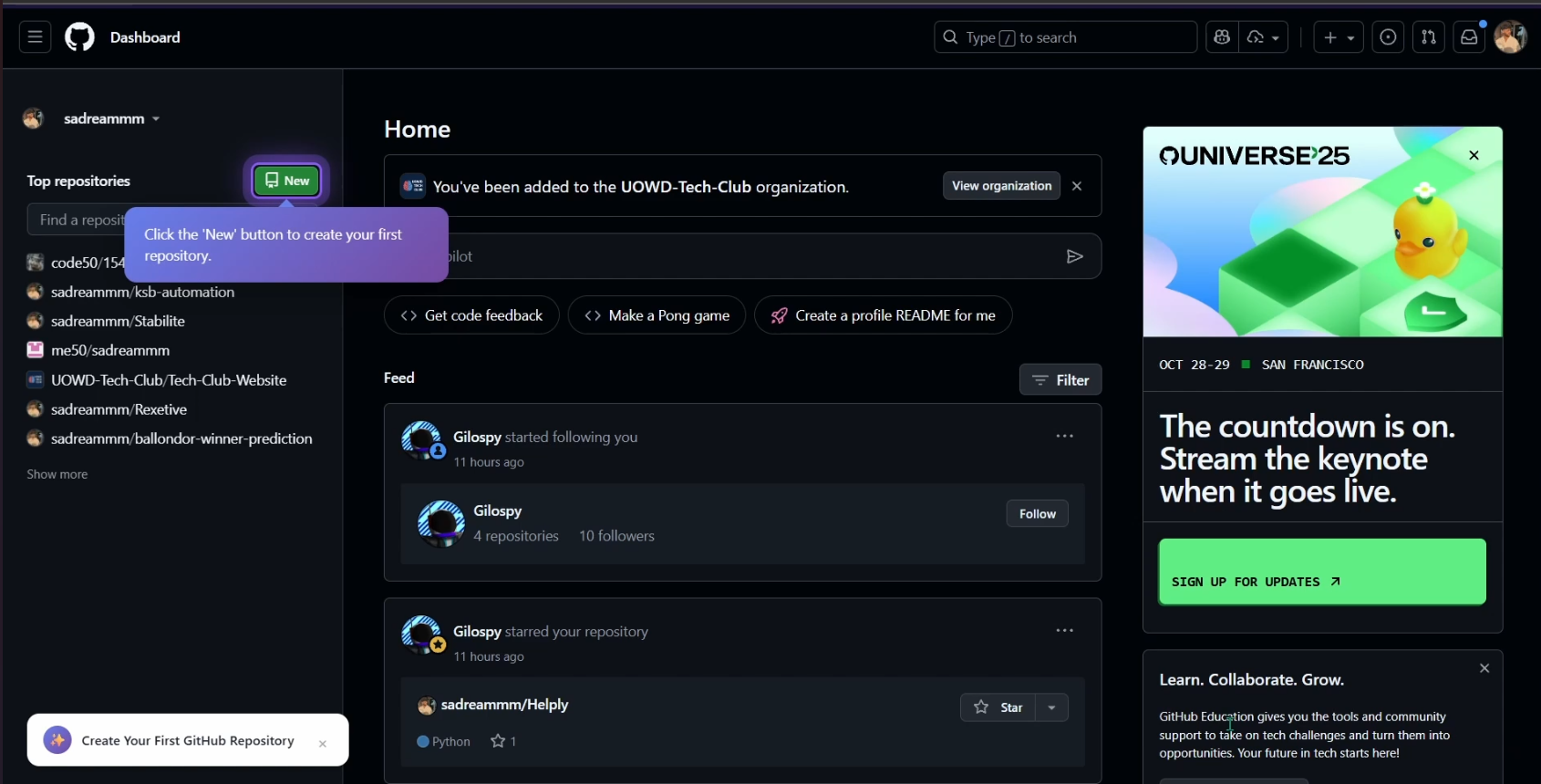
Task: Open UOWD-Tech-Club/Tech-Club-Website repository
Action: point(169,380)
